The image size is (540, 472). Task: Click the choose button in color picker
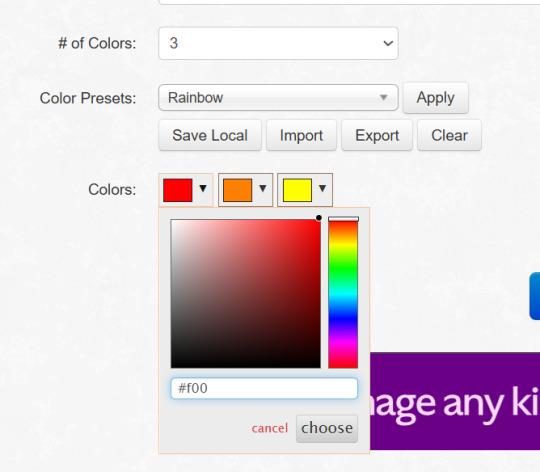pos(327,429)
